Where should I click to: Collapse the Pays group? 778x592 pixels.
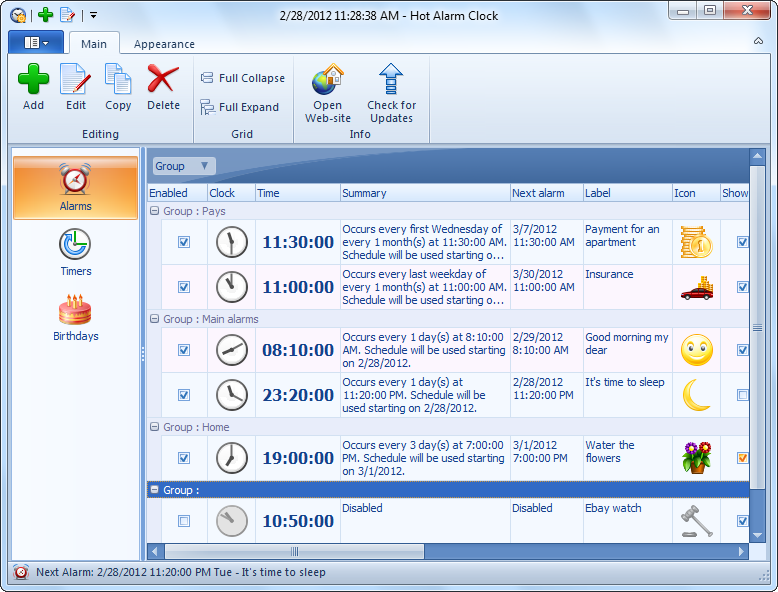coord(154,212)
